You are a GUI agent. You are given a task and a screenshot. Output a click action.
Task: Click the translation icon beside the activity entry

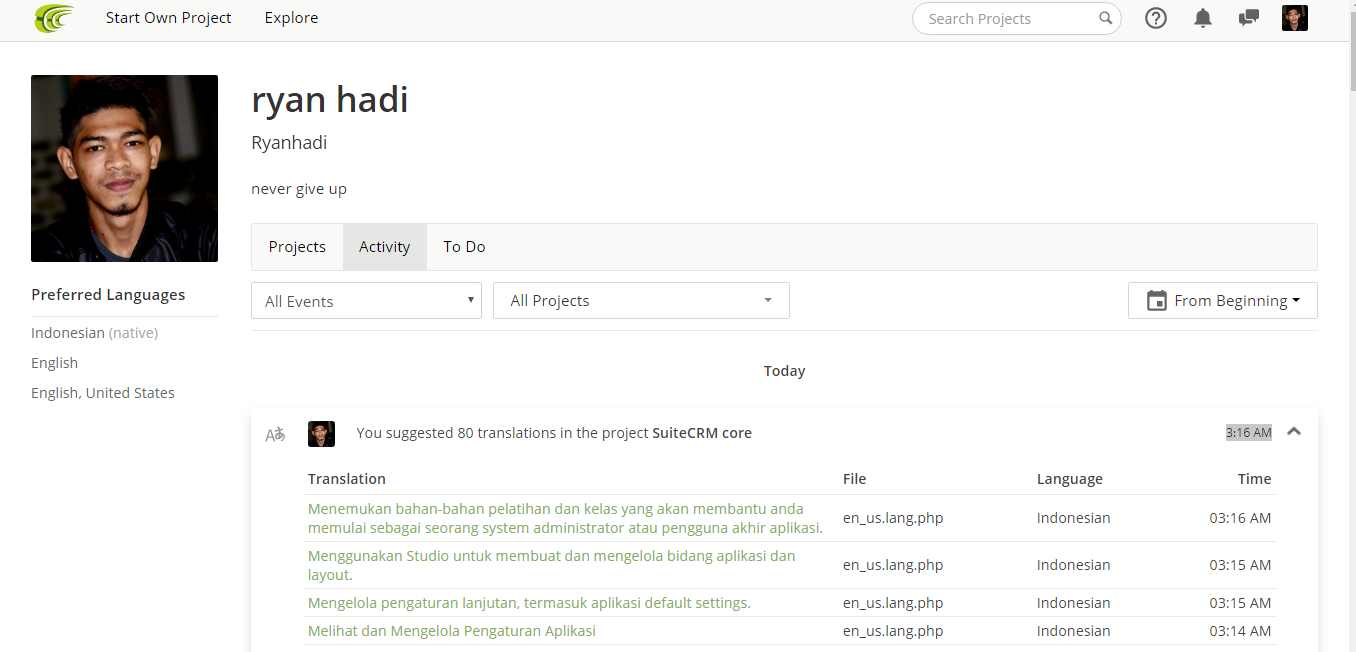[275, 434]
